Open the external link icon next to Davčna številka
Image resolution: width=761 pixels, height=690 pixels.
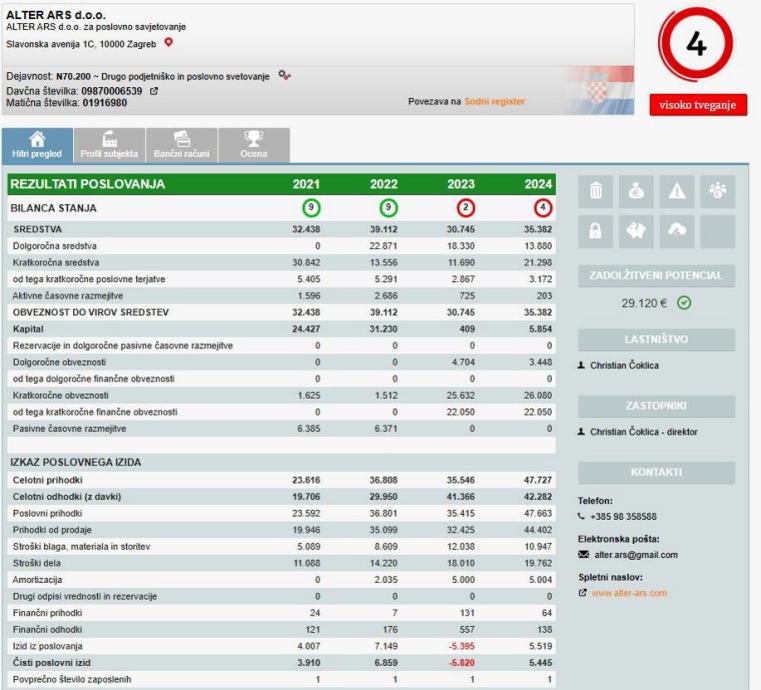(x=153, y=90)
